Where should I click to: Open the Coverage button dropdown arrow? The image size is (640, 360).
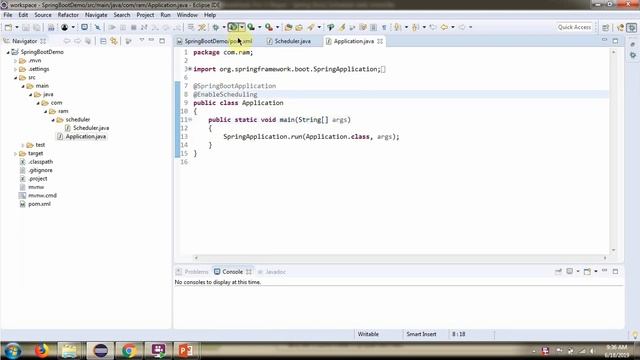[259, 27]
